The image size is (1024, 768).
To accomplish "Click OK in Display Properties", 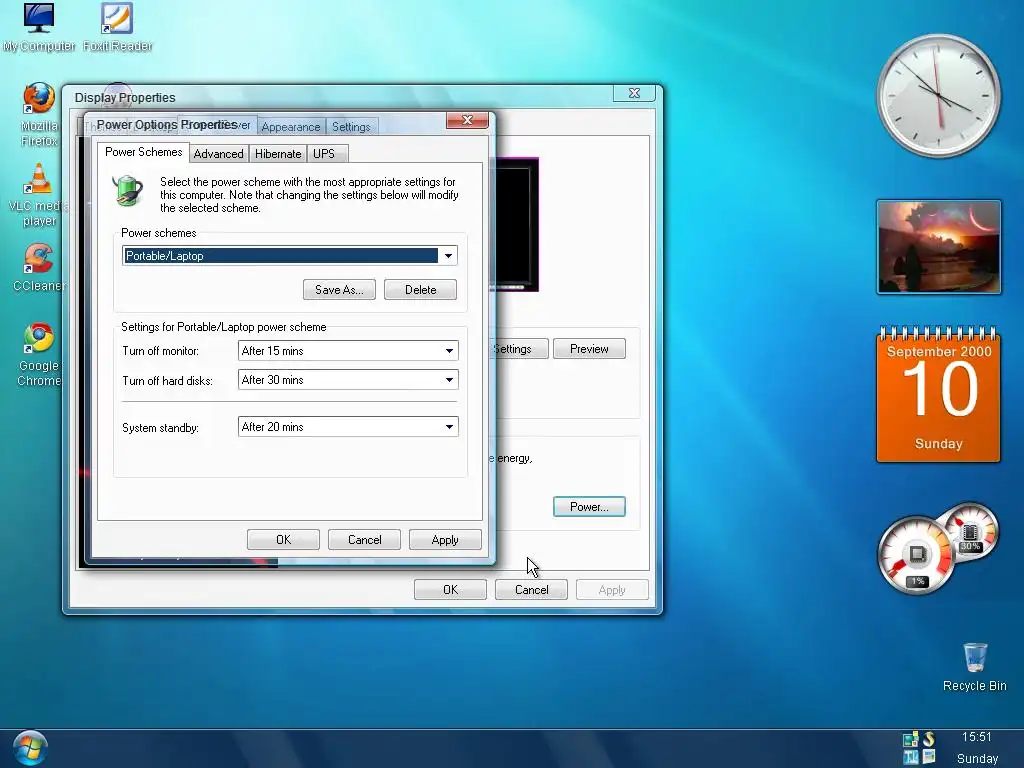I will (x=451, y=590).
